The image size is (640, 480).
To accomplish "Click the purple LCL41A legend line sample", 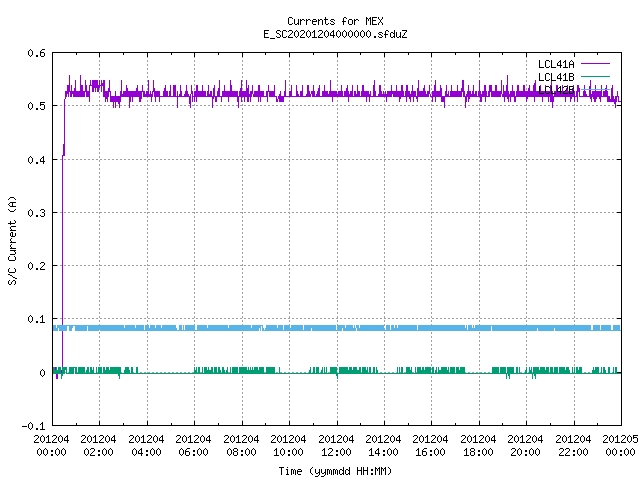I will pyautogui.click(x=595, y=64).
